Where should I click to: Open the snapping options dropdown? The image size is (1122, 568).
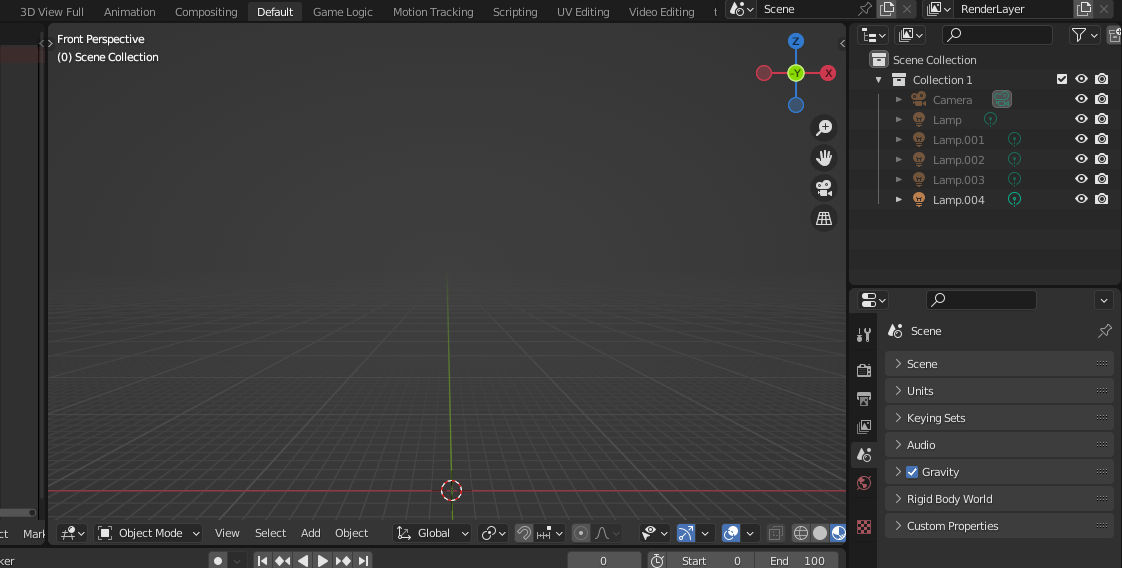pyautogui.click(x=550, y=533)
